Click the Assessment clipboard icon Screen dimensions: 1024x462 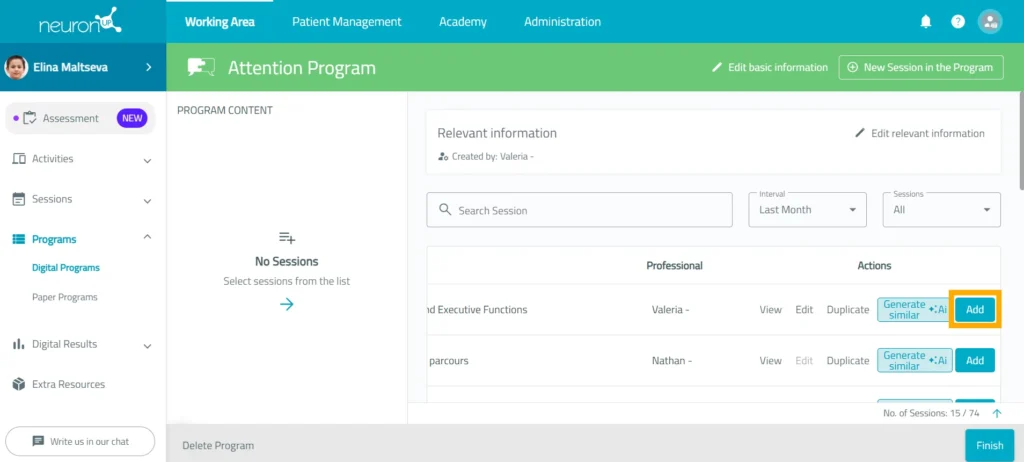pyautogui.click(x=29, y=118)
